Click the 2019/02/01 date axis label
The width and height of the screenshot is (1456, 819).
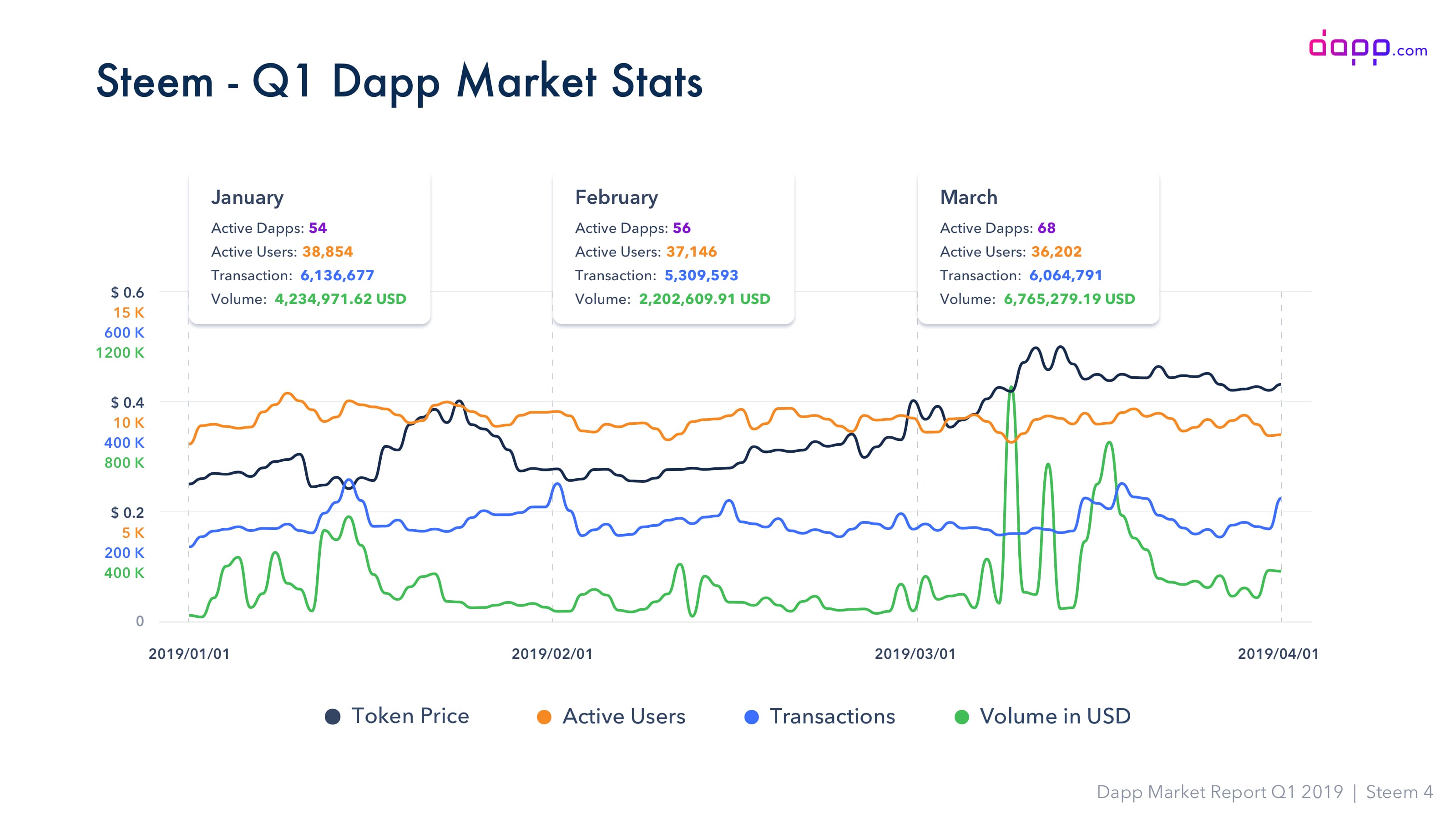tap(552, 654)
